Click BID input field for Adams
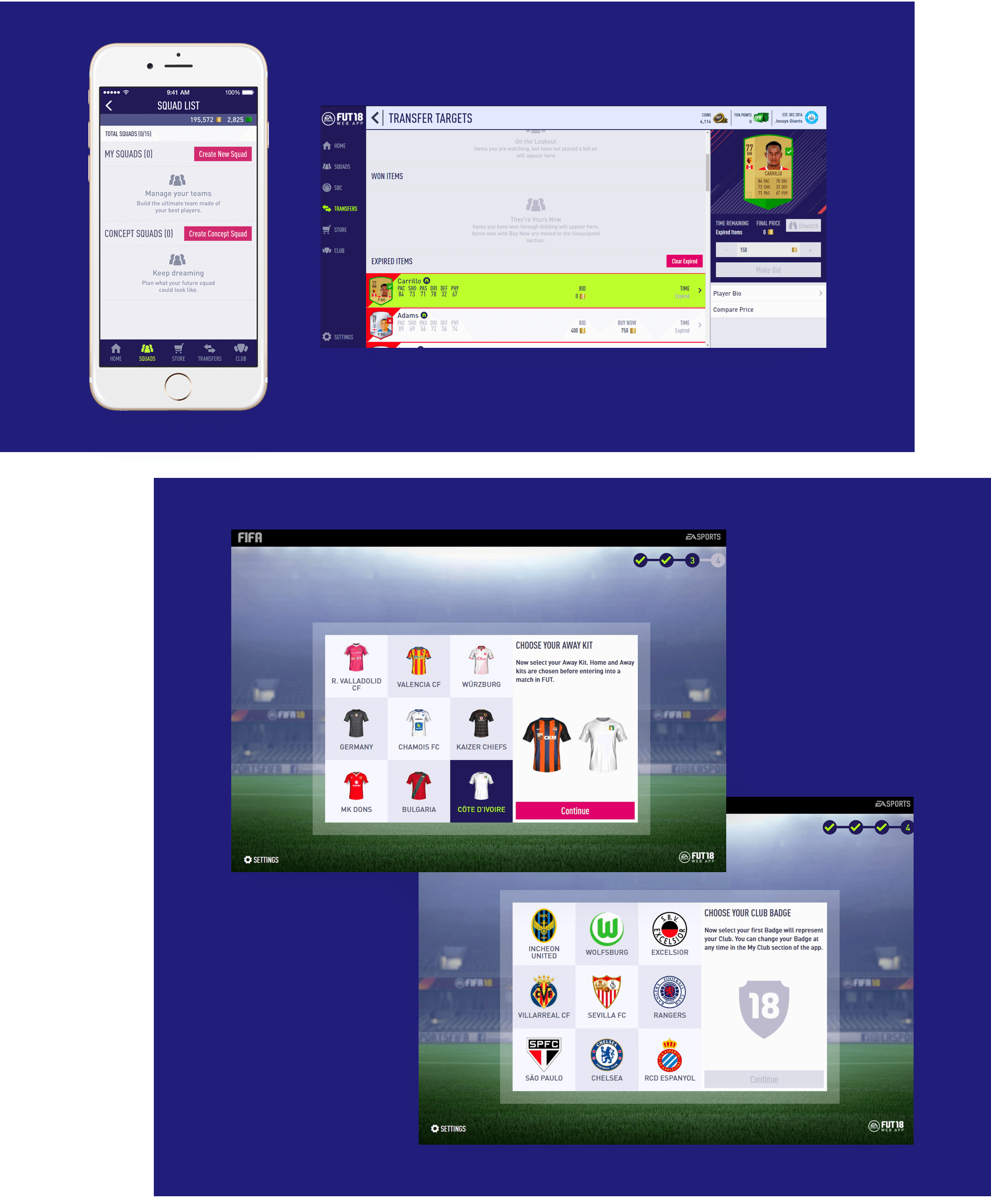 pos(579,327)
